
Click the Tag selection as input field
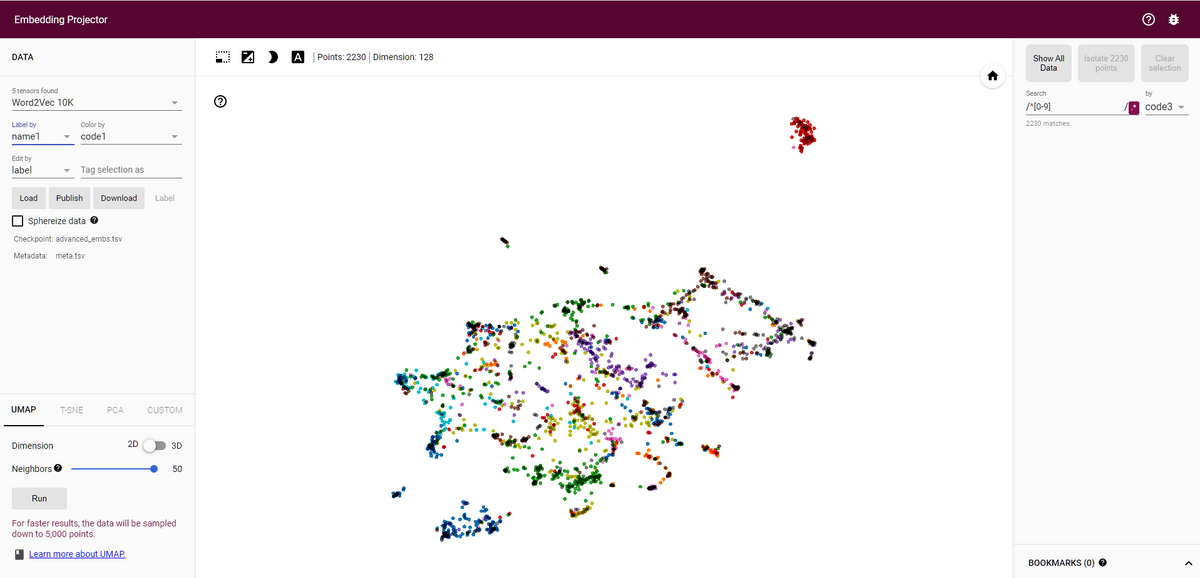130,170
